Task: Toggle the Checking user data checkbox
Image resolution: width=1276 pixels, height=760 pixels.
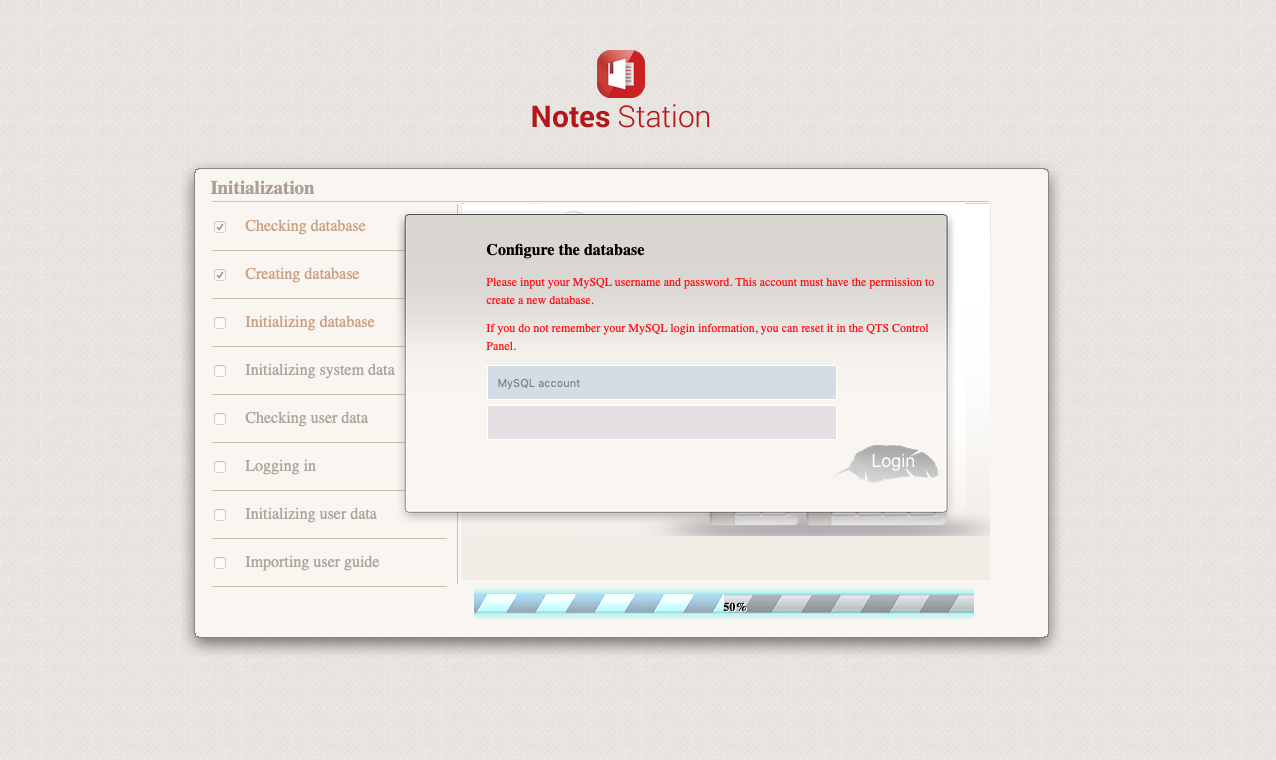Action: coord(220,419)
